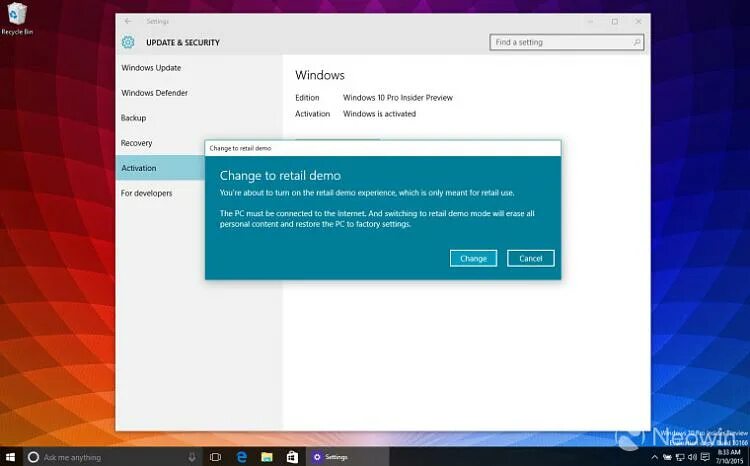Open the Recovery section
750x466 pixels.
(x=136, y=143)
